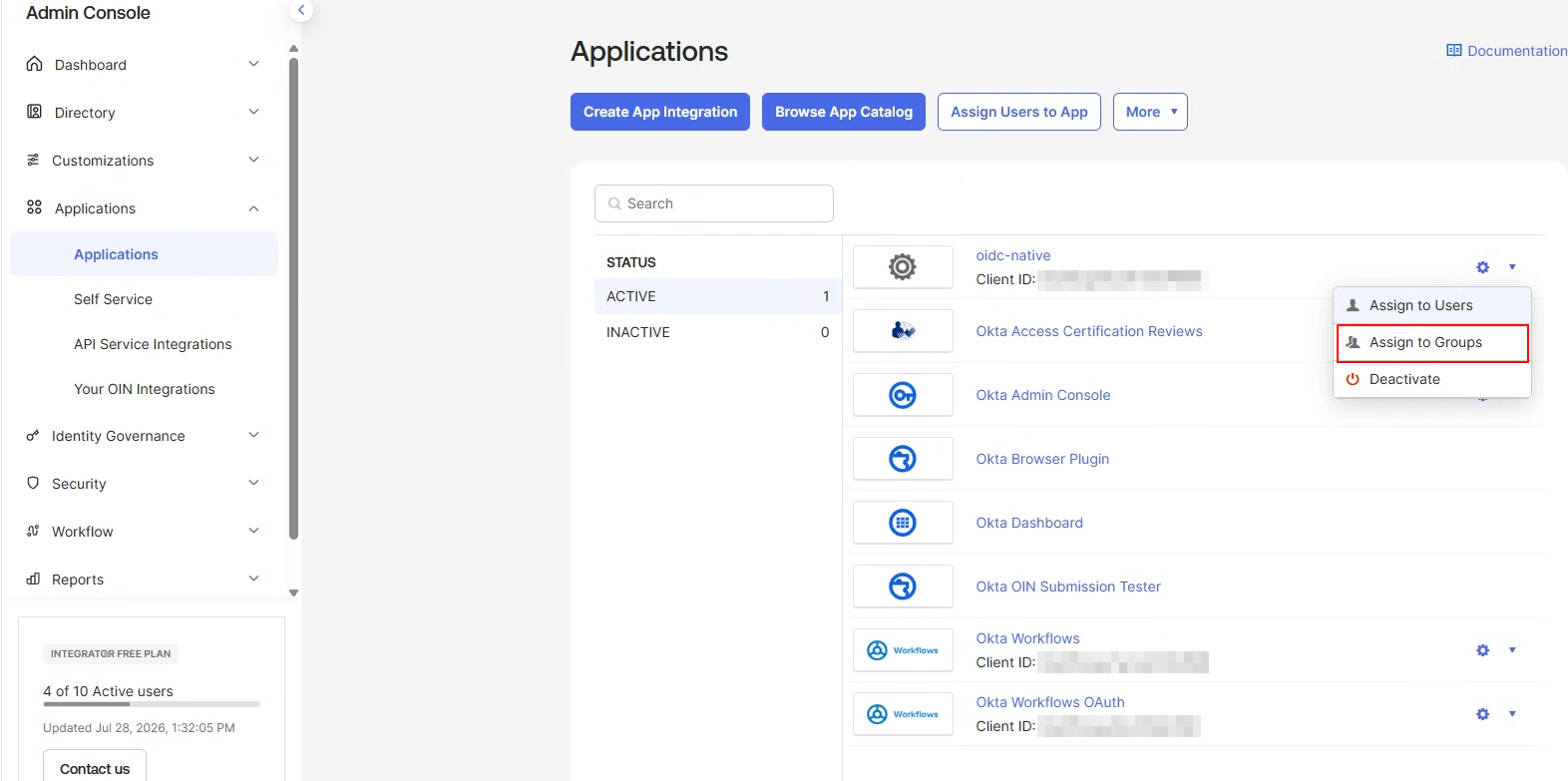Screen dimensions: 1568x781
Task: Open the Okta Admin Console link
Action: [1043, 395]
